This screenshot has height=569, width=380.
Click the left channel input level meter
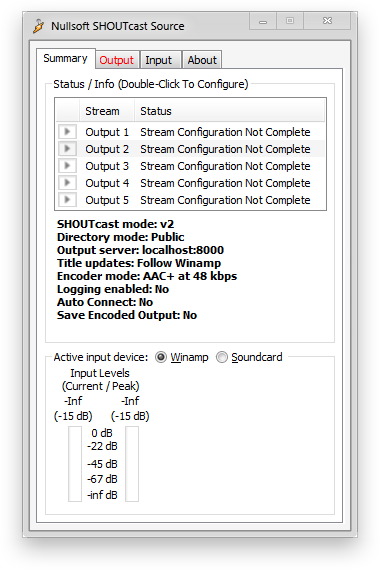point(75,464)
